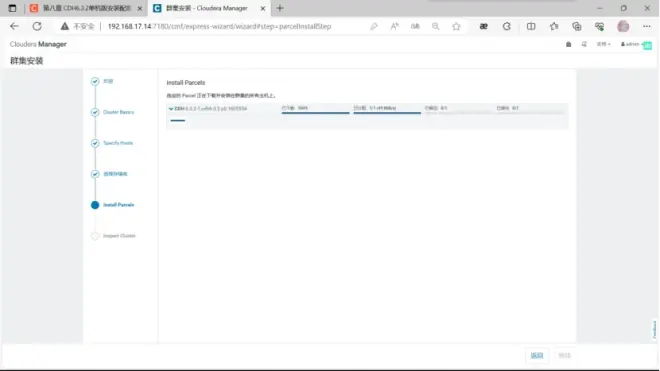Click the downloaded progress bar
The height and width of the screenshot is (371, 660).
[316, 112]
